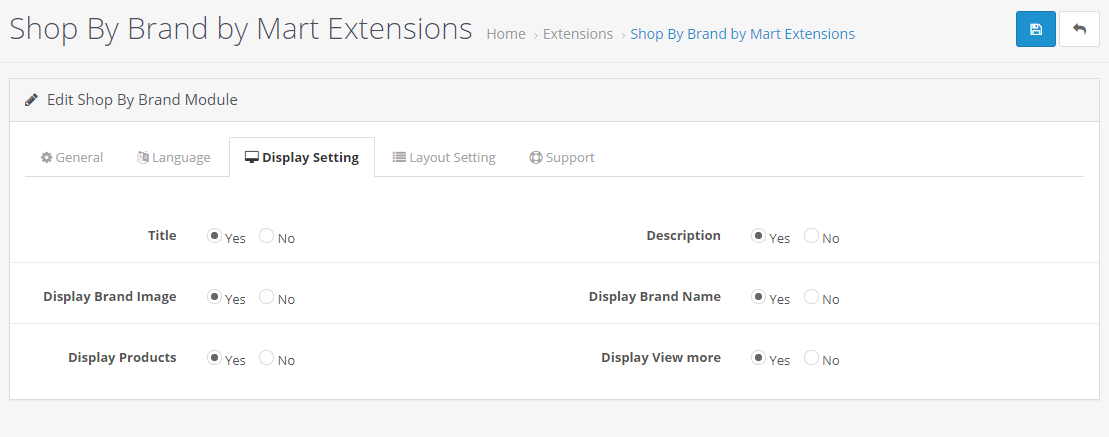The image size is (1109, 437).
Task: Click the 'Edit Shop By Brand Module' heading
Action: click(142, 100)
